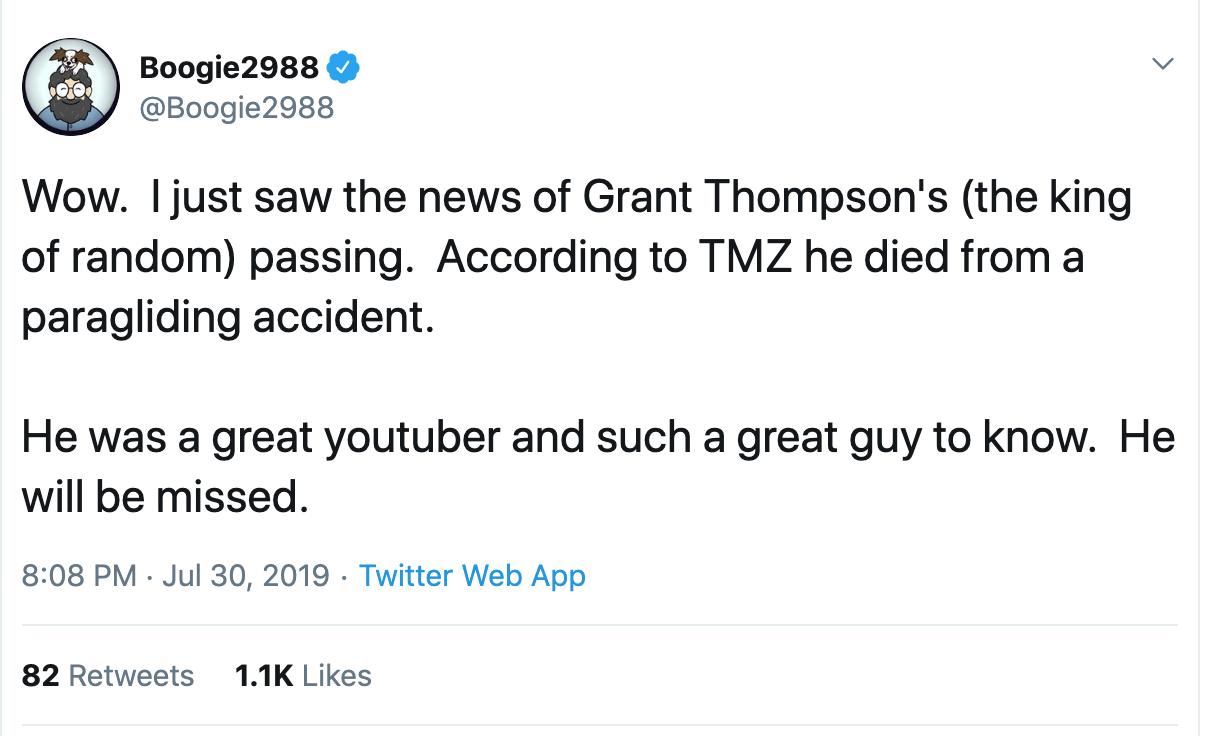The image size is (1210, 736).
Task: Expand more actions via the top-right chevron
Action: click(x=1163, y=62)
